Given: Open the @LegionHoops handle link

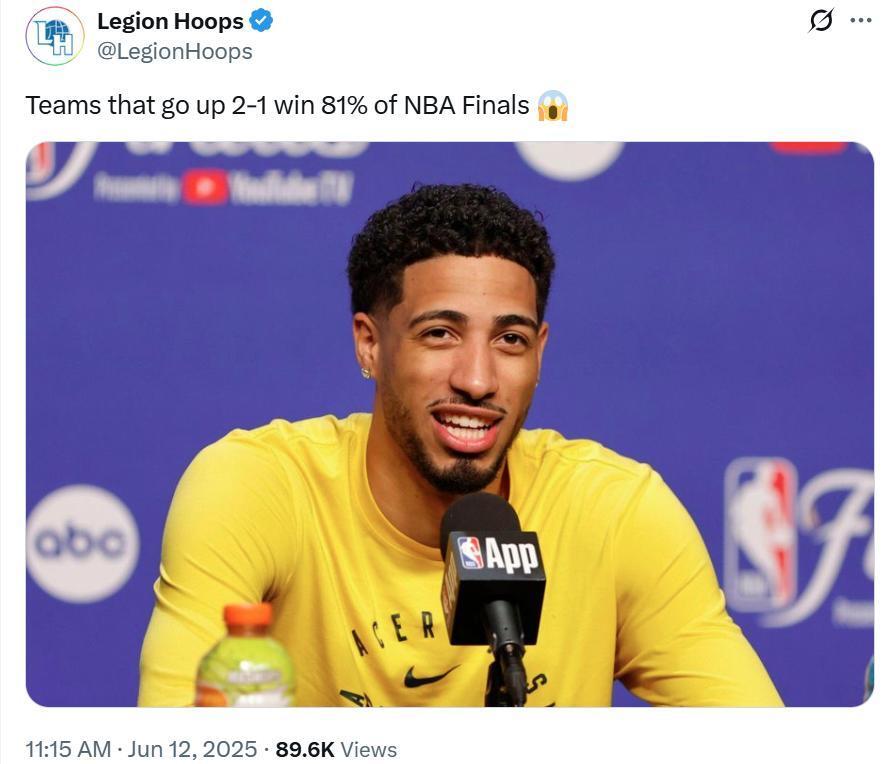Looking at the screenshot, I should pos(175,51).
